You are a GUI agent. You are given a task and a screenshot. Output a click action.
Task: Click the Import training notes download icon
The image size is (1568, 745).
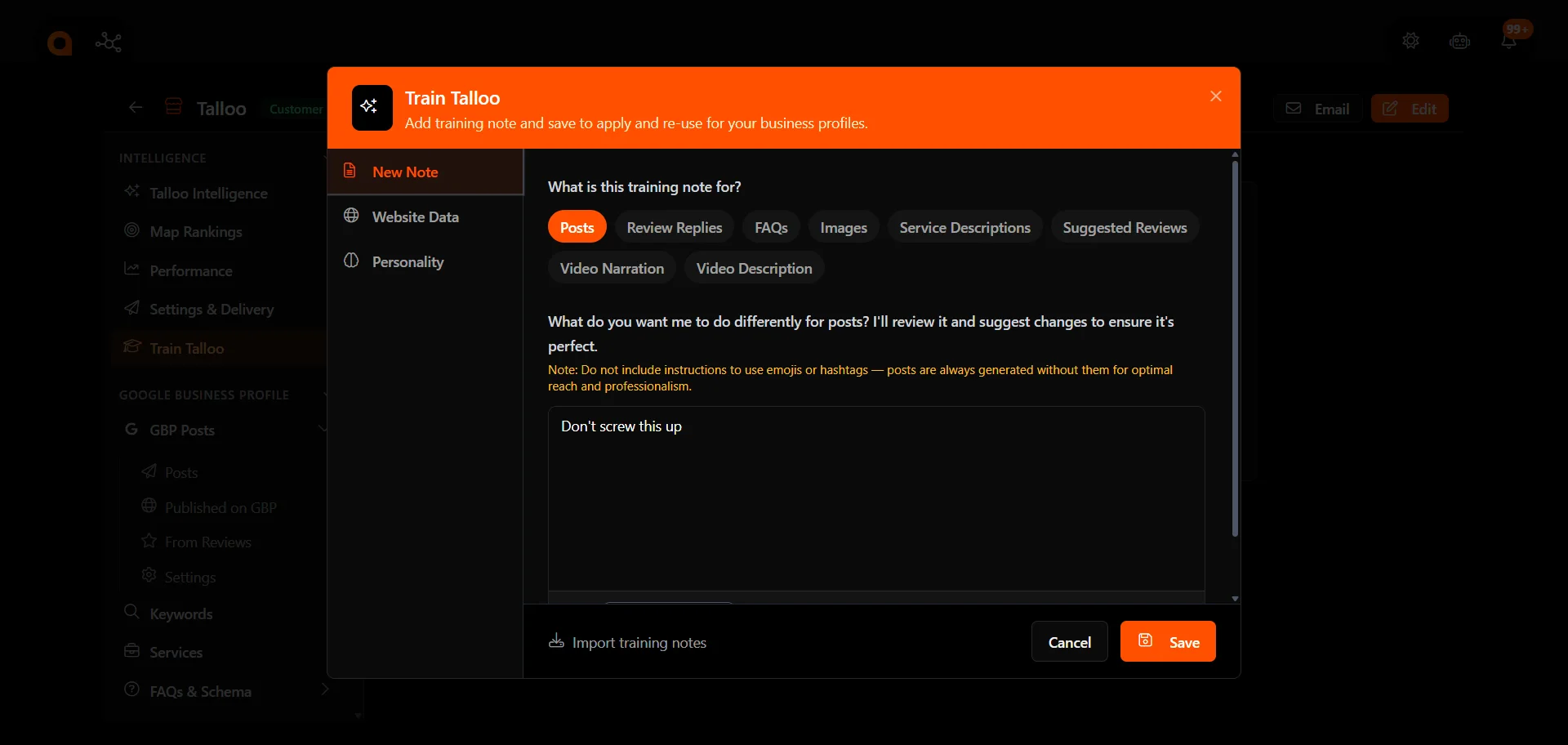click(556, 641)
